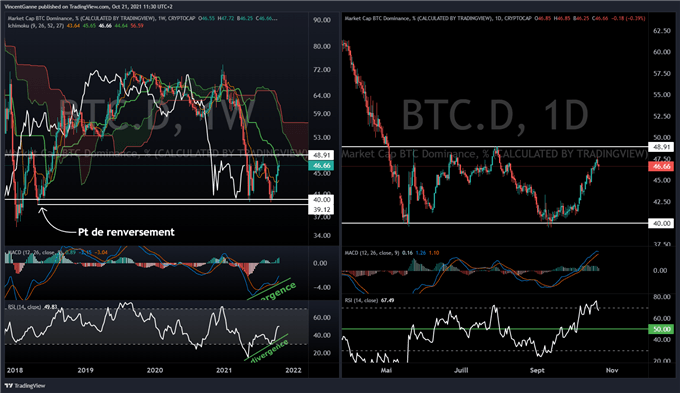Click the 59.00 price axis value
680x393 pixels.
click(x=322, y=114)
